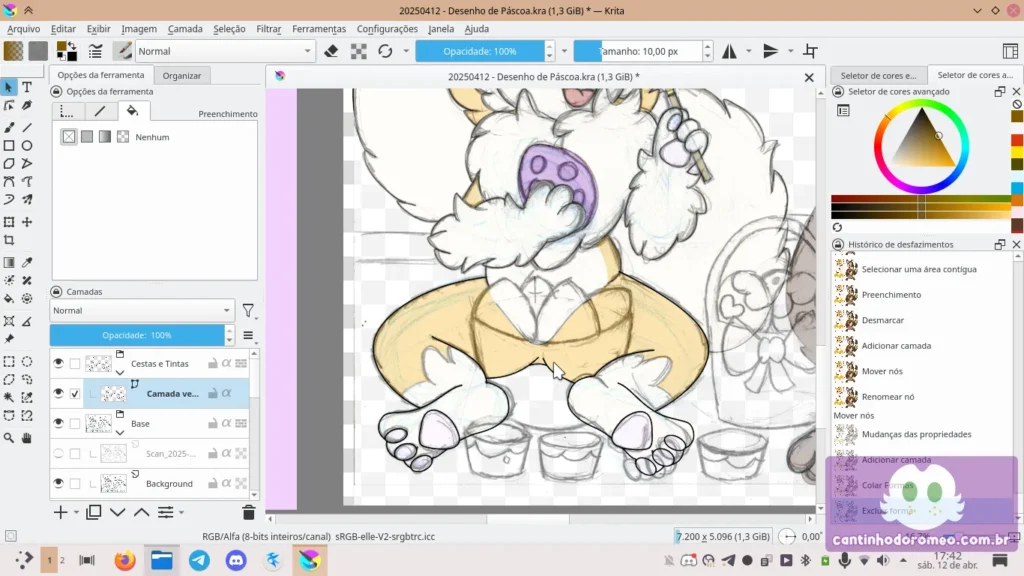Enable the Vertical Mirror tool

coord(771,51)
